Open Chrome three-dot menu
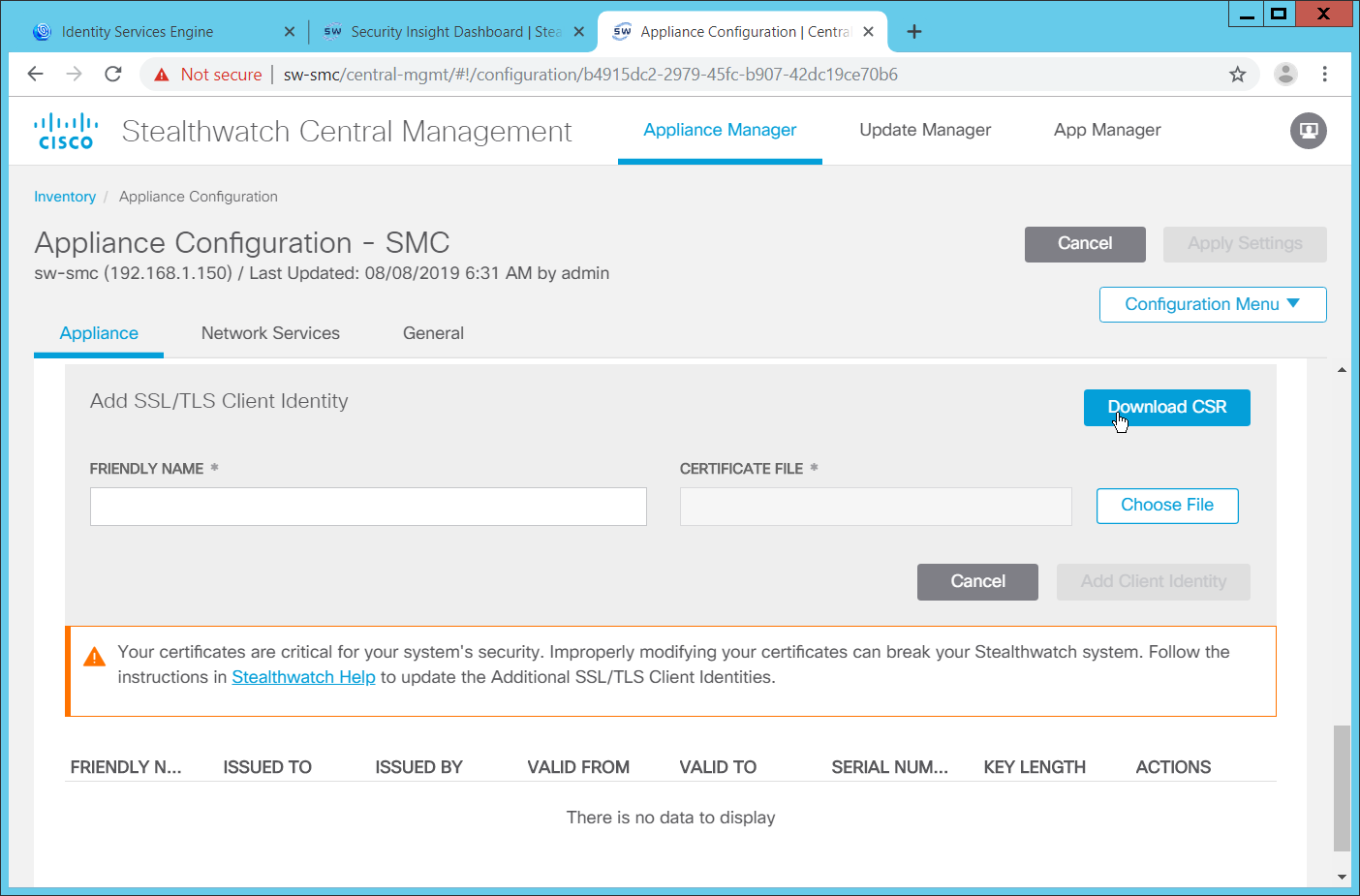1360x896 pixels. click(1324, 75)
